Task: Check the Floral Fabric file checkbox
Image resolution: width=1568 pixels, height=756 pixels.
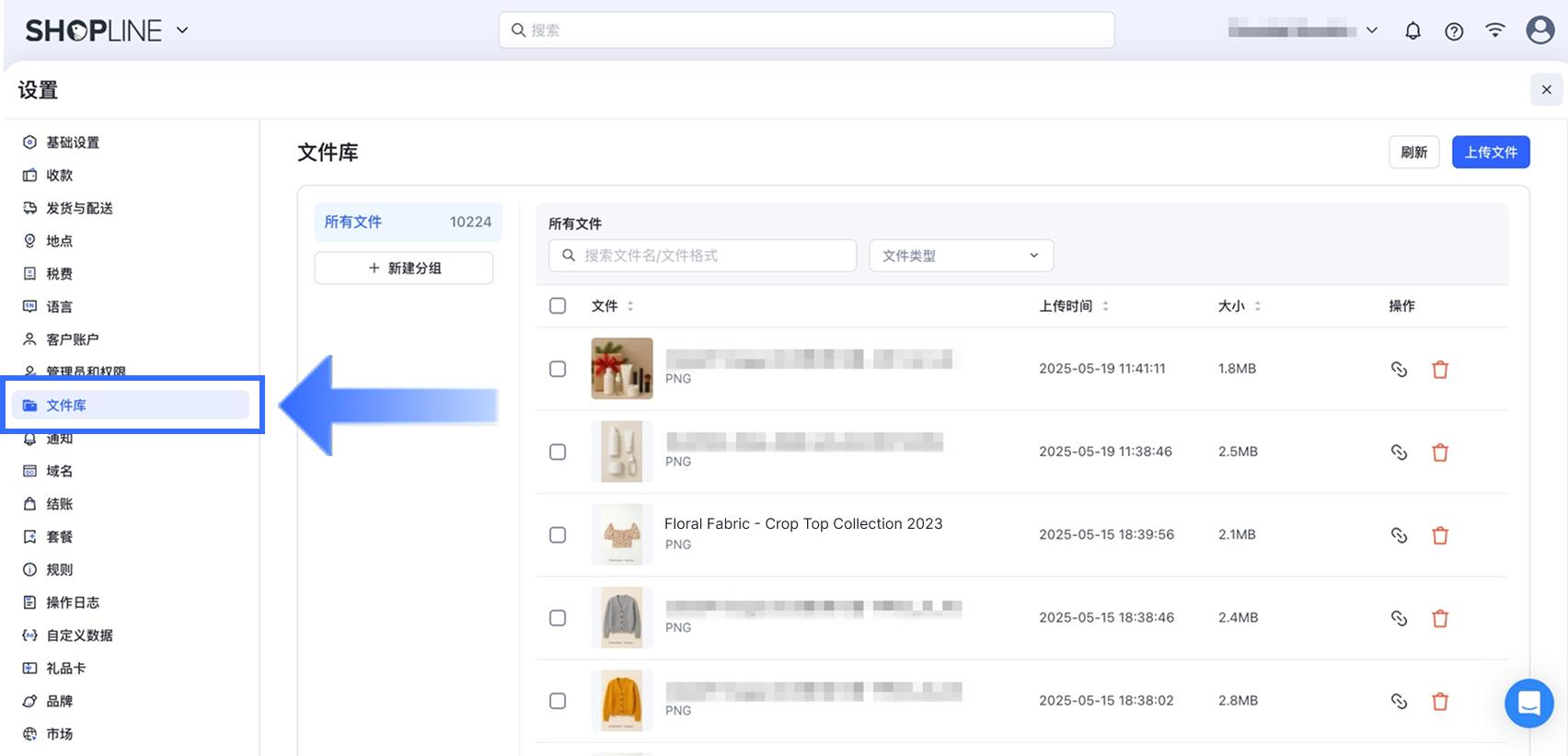Action: coord(558,534)
